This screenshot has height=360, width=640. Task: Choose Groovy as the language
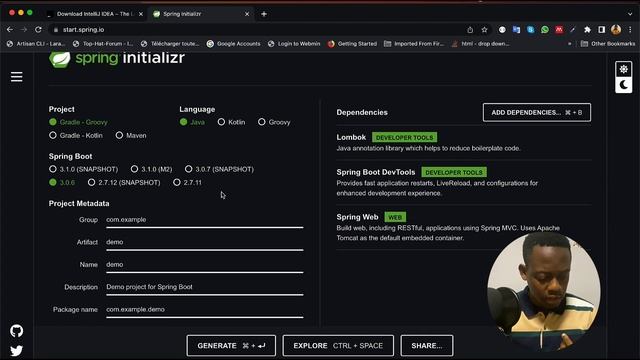274,122
